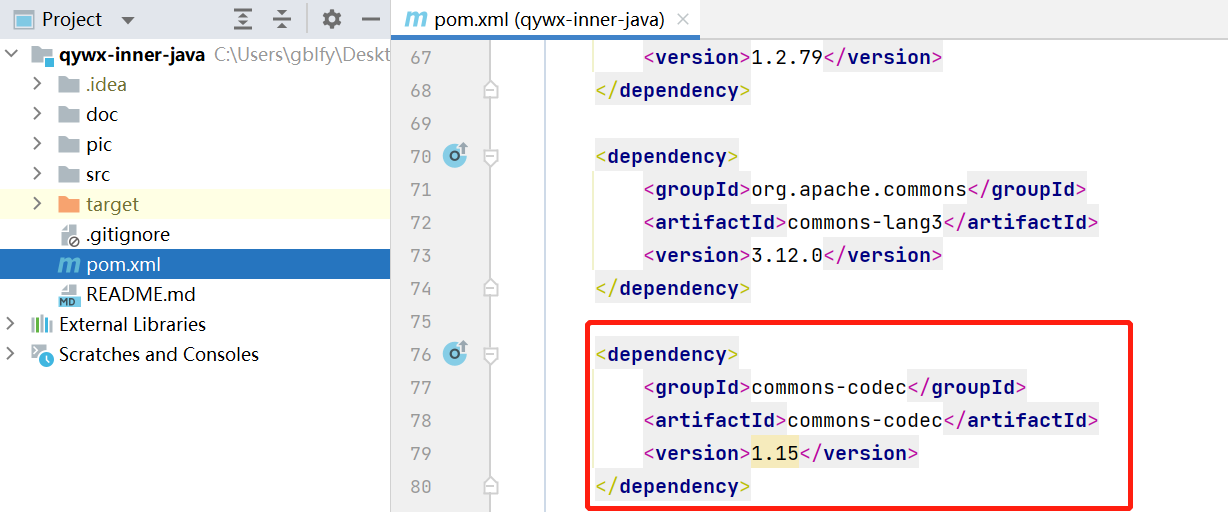Viewport: 1228px width, 512px height.
Task: Open Project panel settings gear
Action: (332, 19)
